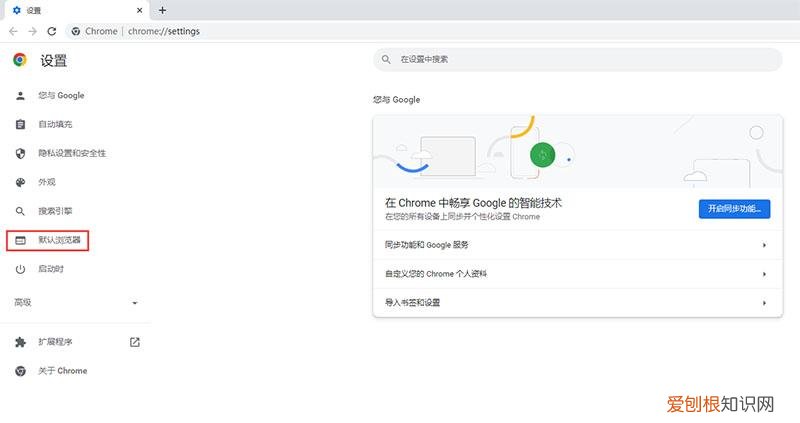Click the magnifier icon for 搜索引擎

click(20, 211)
